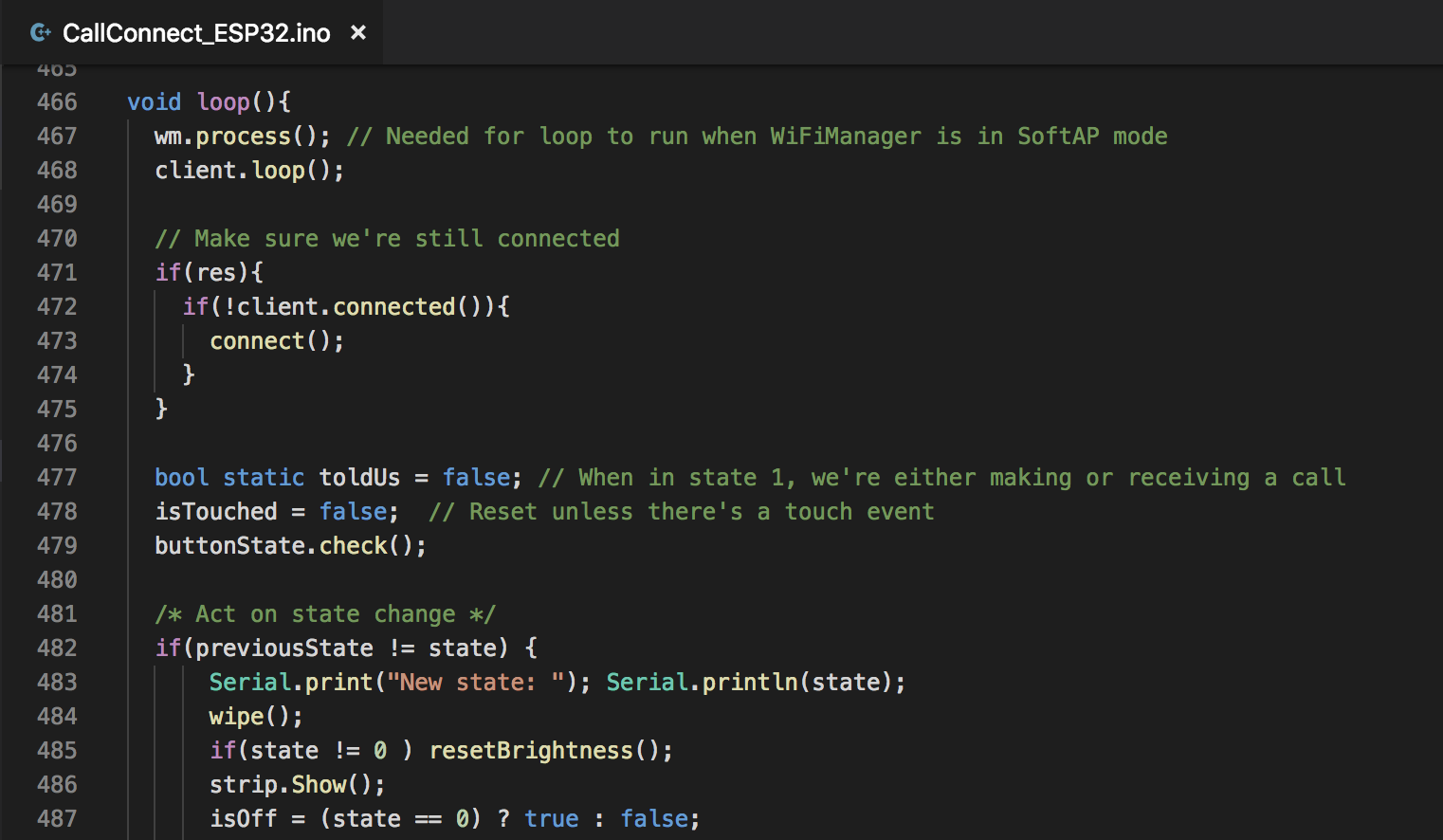Close the CallConnect_ESP32.ino tab
The height and width of the screenshot is (840, 1443).
pos(358,33)
